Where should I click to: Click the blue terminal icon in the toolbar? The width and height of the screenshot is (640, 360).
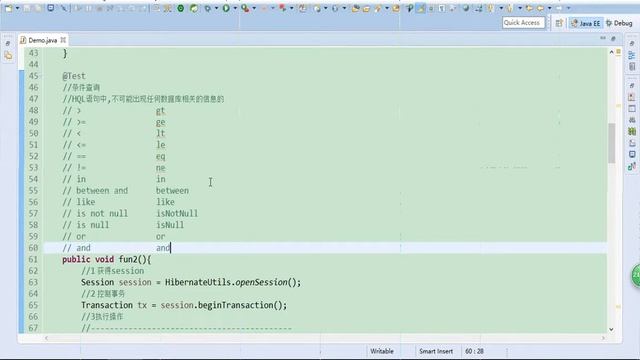tap(51, 8)
